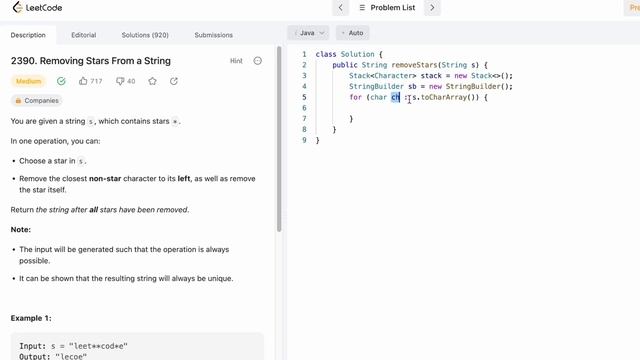Dislike the problem with thumbs down
This screenshot has width=640, height=360.
click(125, 81)
